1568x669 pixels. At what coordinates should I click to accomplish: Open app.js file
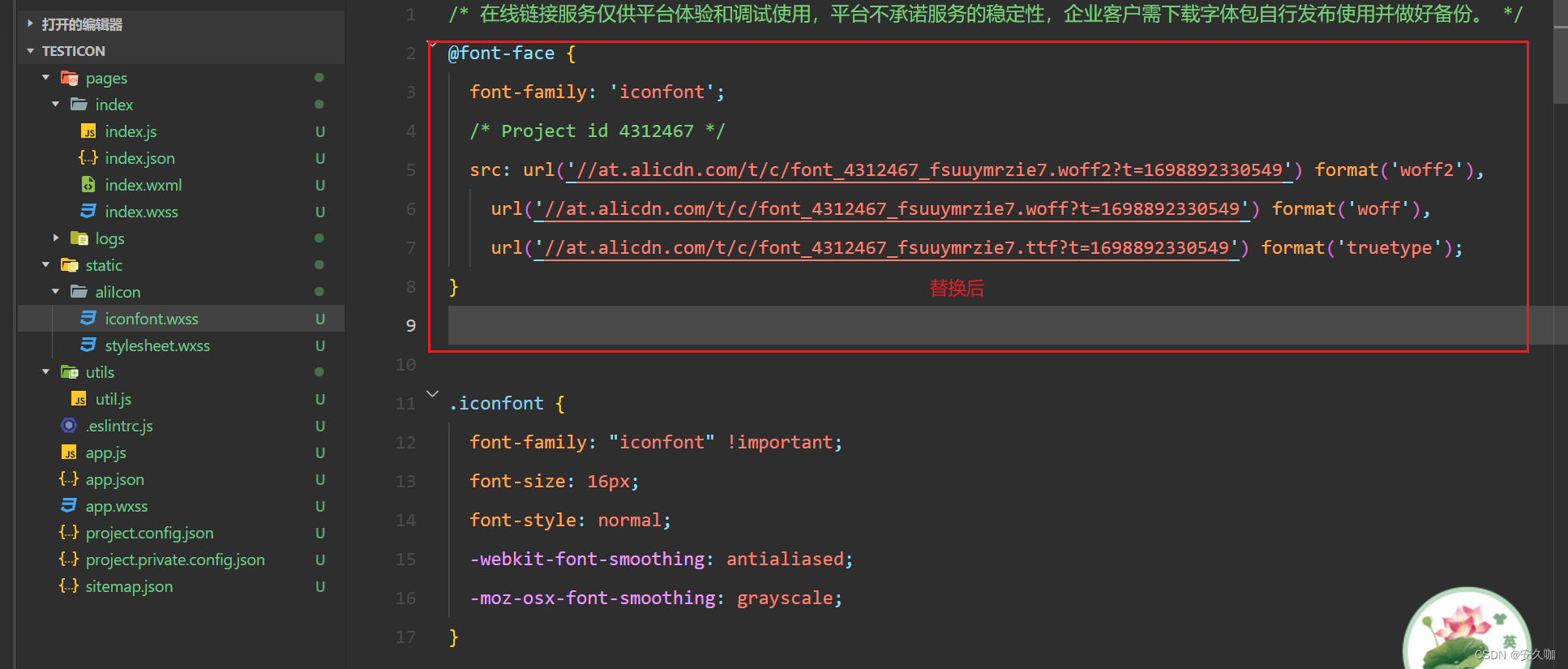pyautogui.click(x=106, y=452)
